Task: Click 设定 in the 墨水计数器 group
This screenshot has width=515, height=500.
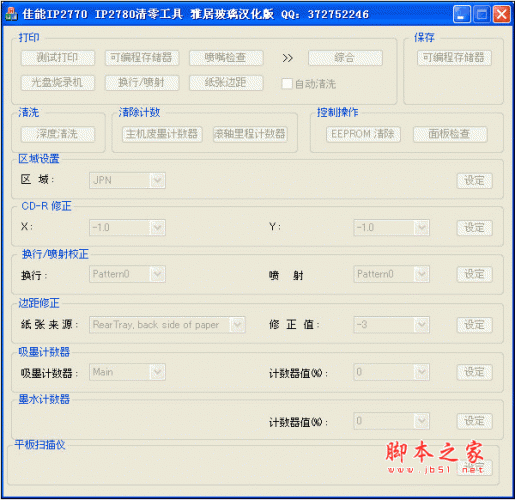Action: 475,421
